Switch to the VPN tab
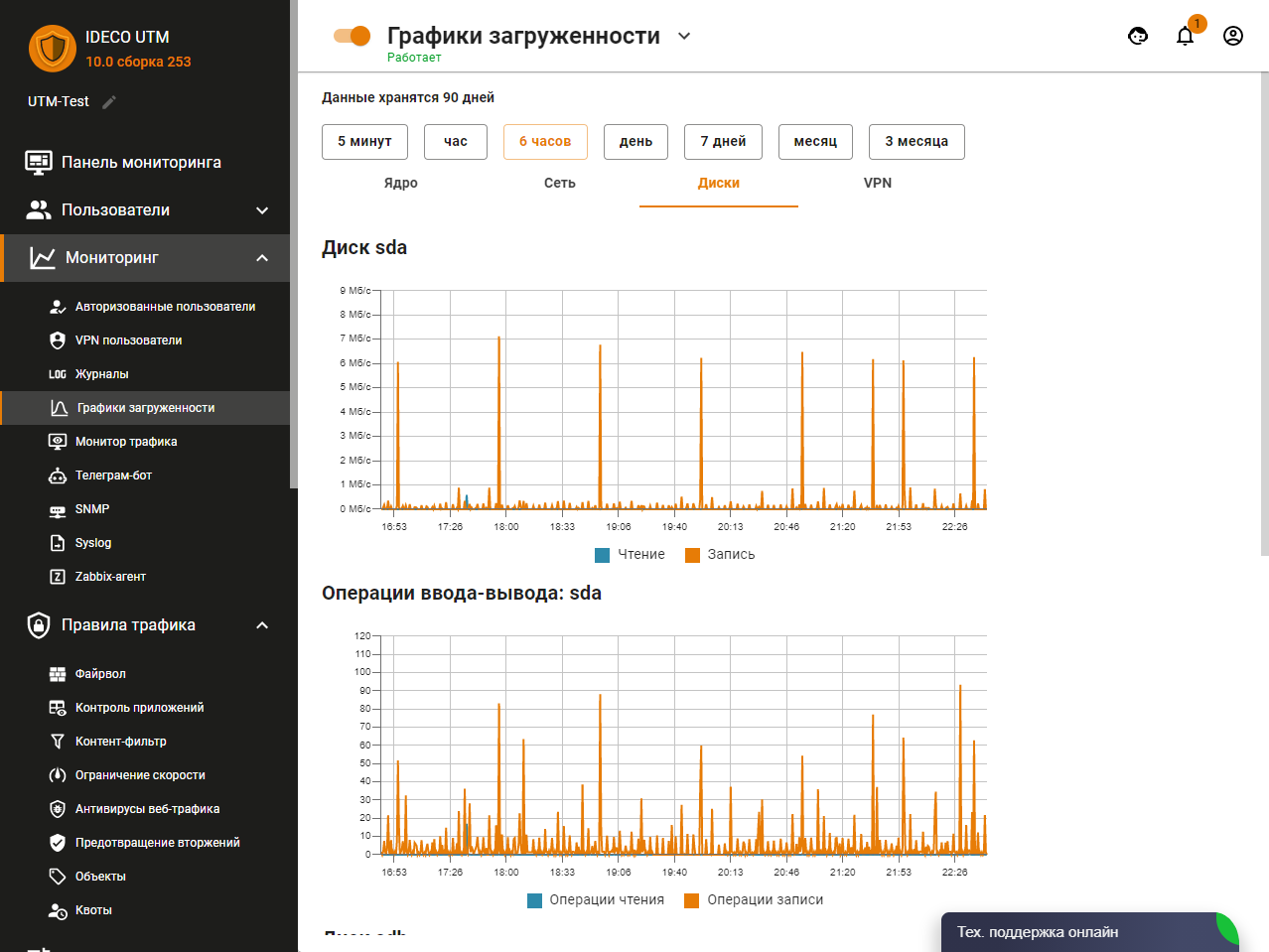 point(878,184)
